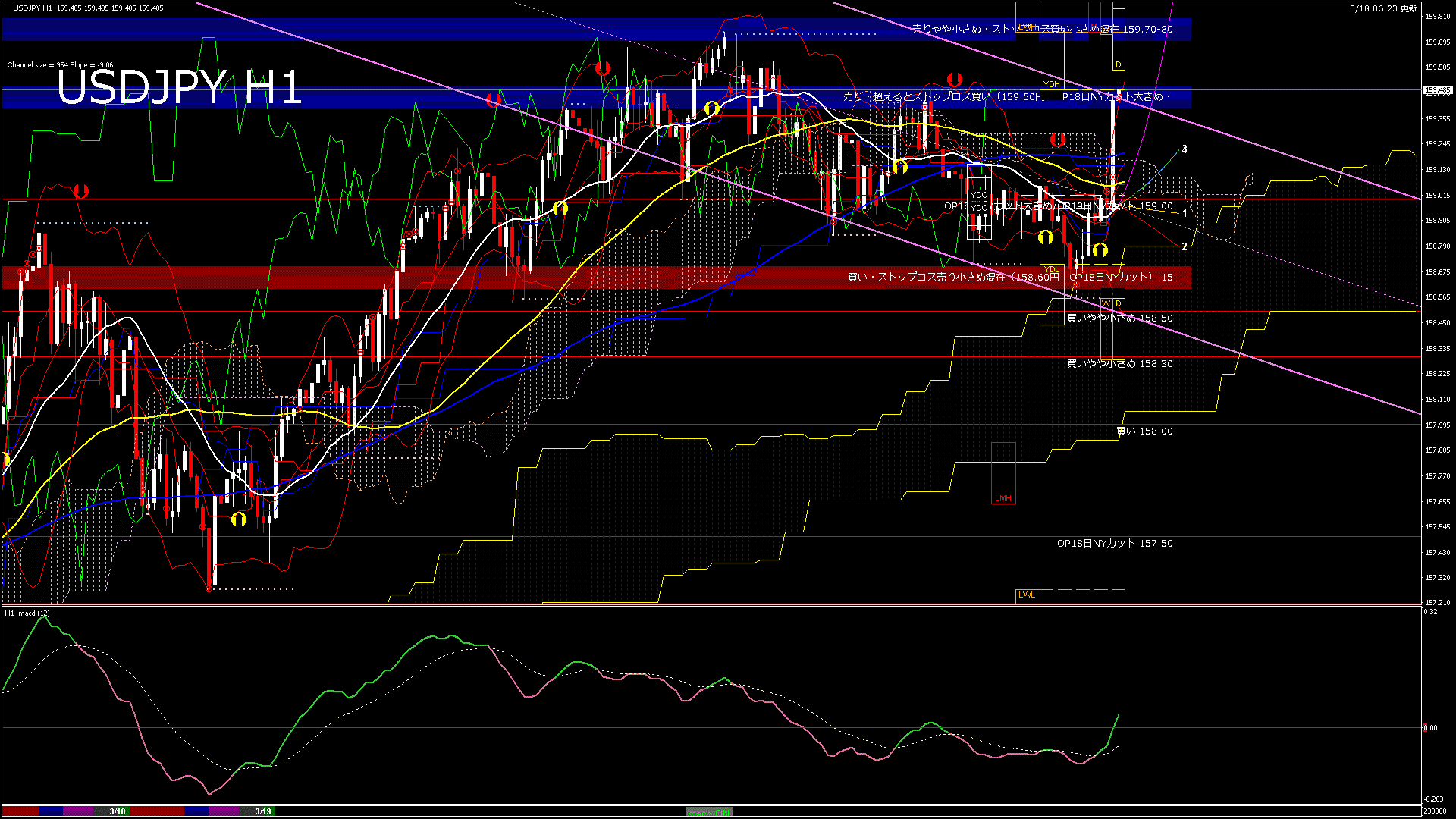Click the USDJPY H1 chart title text

tap(179, 87)
